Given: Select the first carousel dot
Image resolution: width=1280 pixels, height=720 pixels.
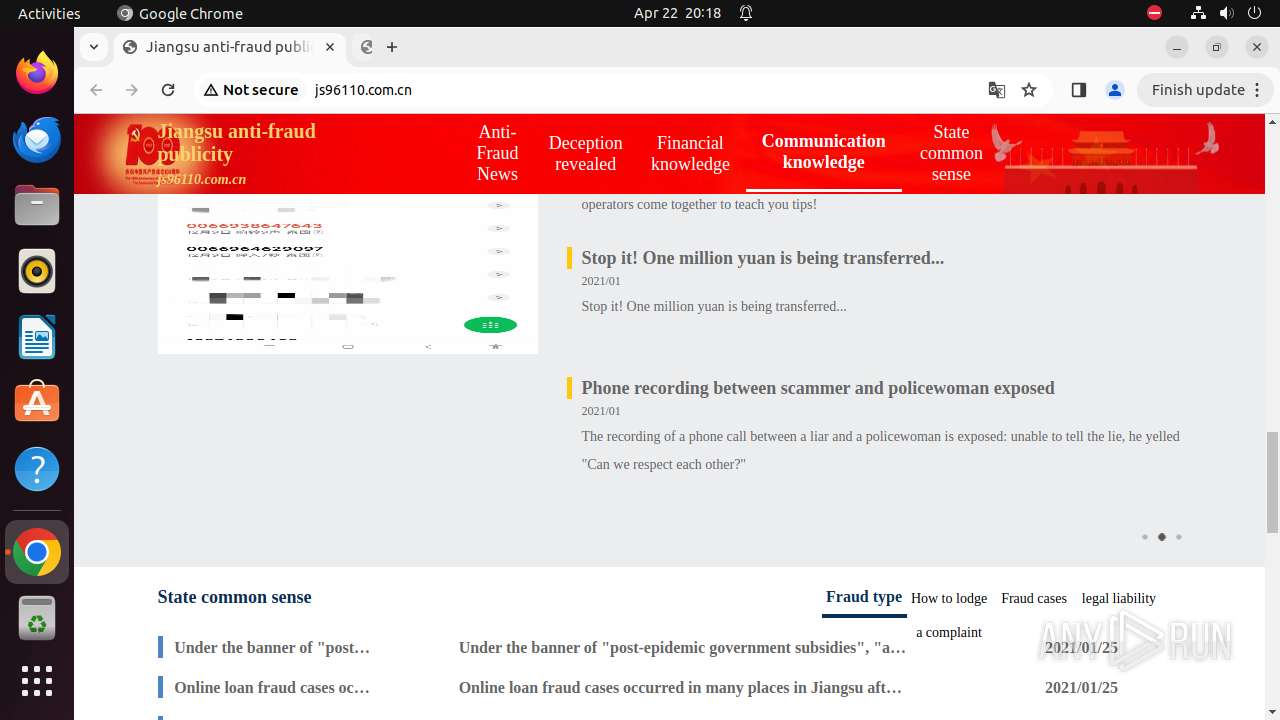Looking at the screenshot, I should [1145, 537].
